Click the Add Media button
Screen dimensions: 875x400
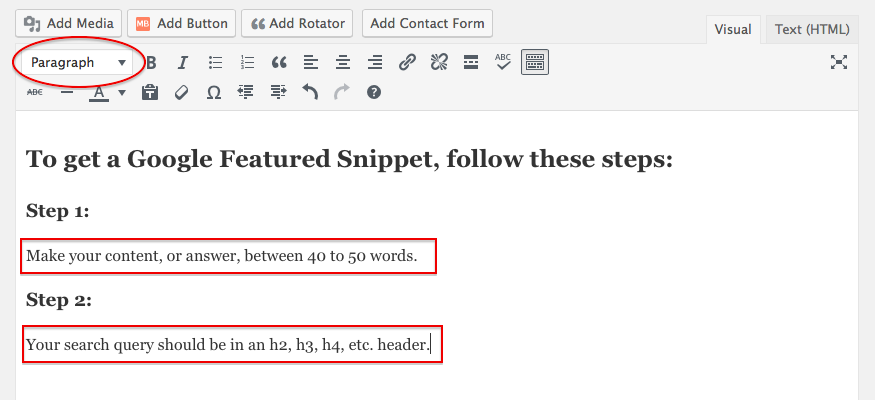coord(69,23)
